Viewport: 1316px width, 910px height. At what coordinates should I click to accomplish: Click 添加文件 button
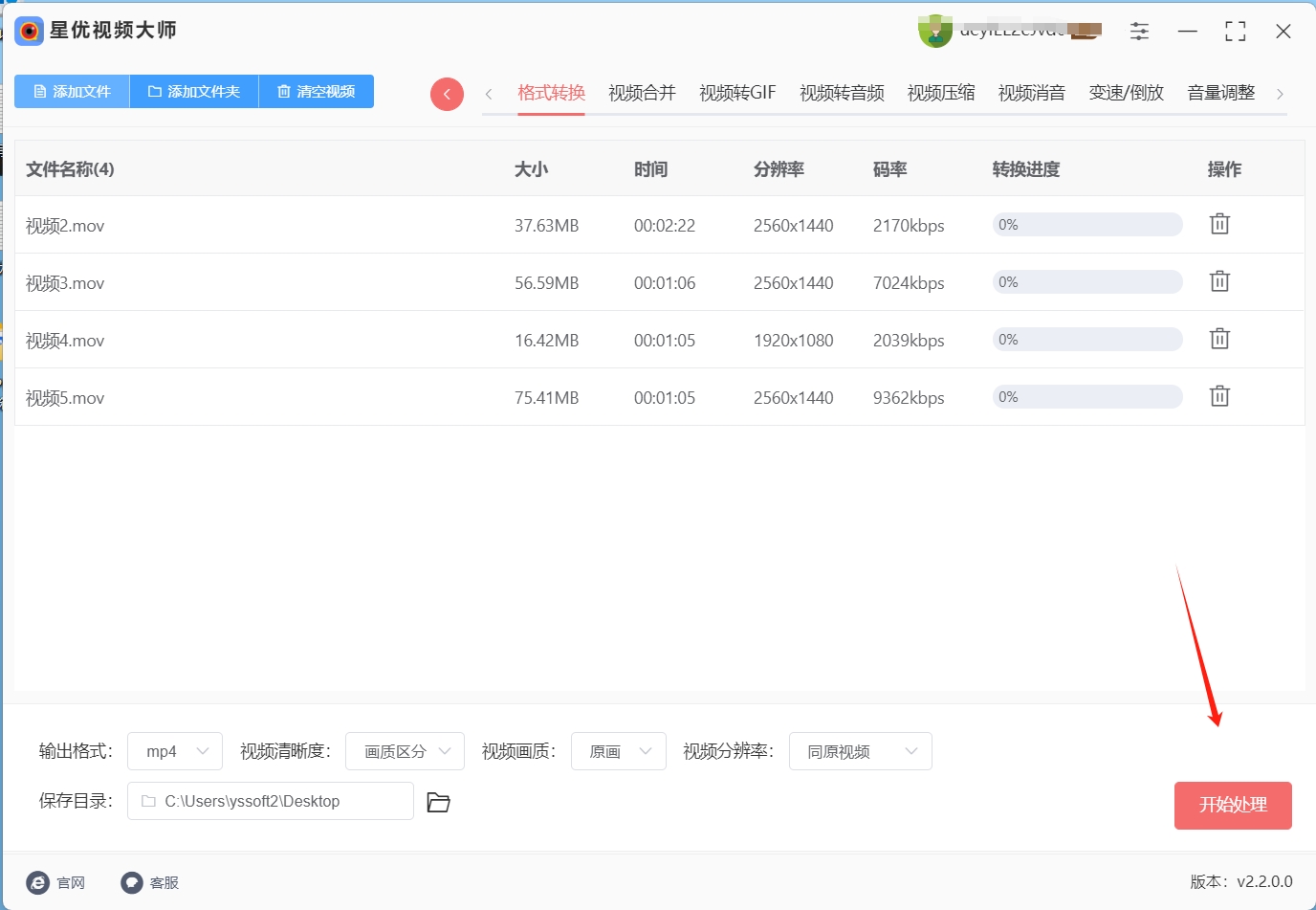pos(72,92)
